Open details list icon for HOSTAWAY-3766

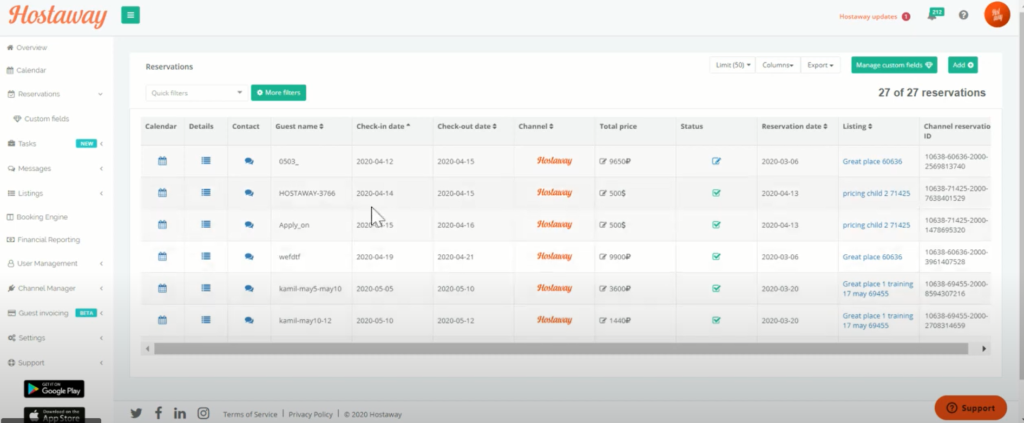pyautogui.click(x=207, y=193)
